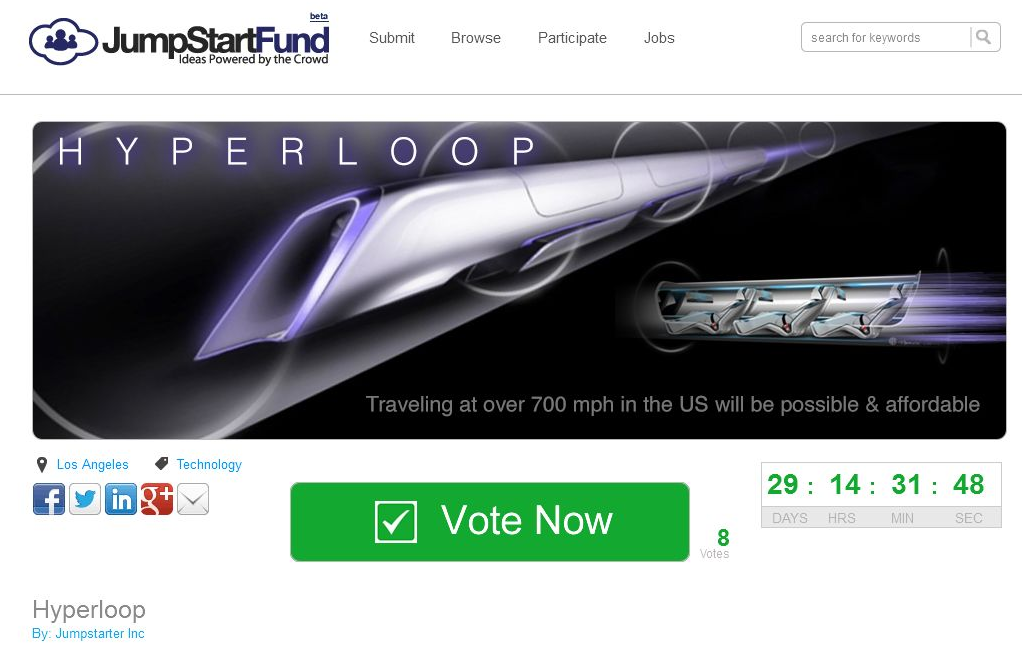Click the magnifying glass search icon

click(x=984, y=37)
